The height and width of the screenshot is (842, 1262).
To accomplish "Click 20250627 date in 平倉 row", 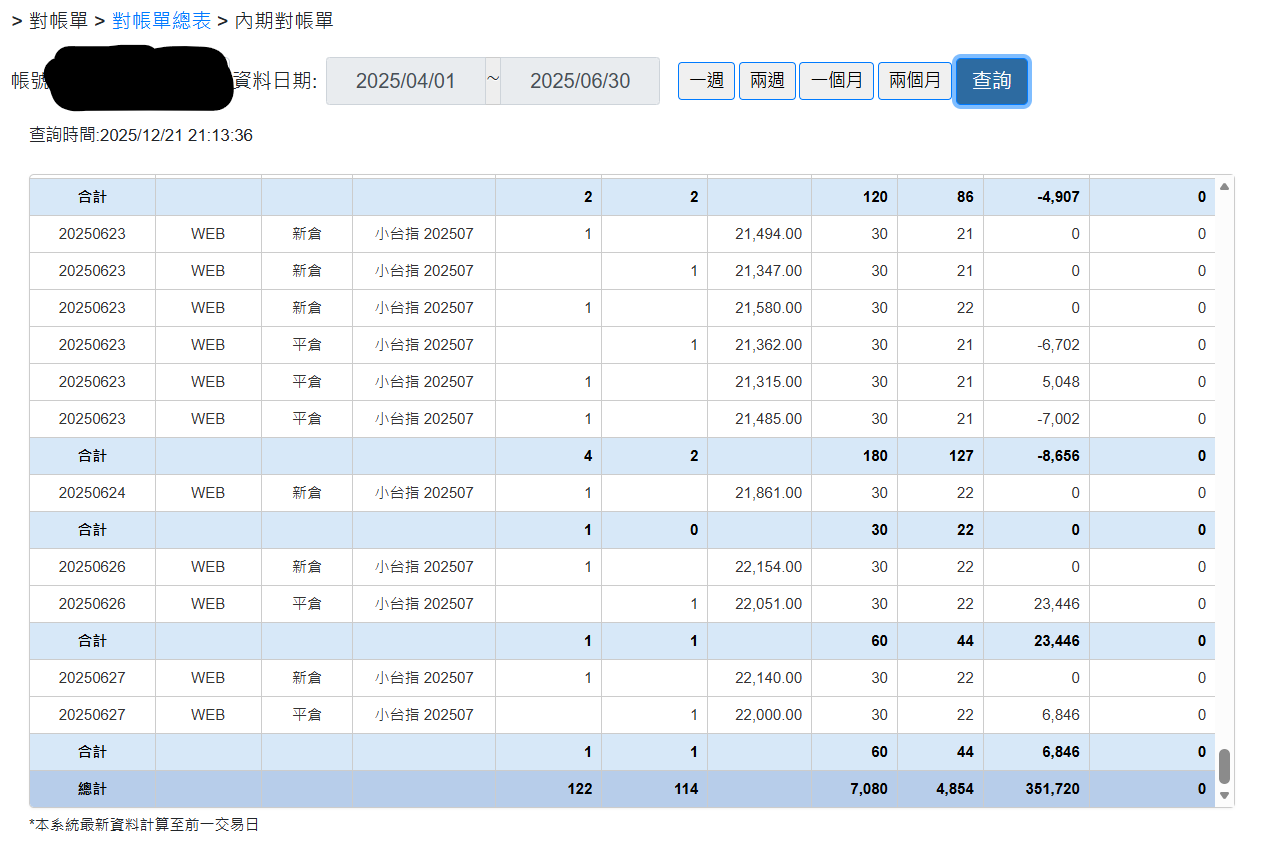I will pos(92,715).
